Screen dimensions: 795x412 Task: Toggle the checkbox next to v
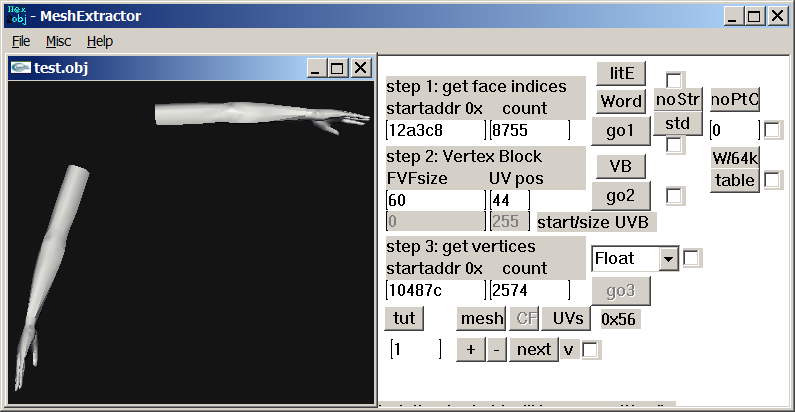coord(590,350)
